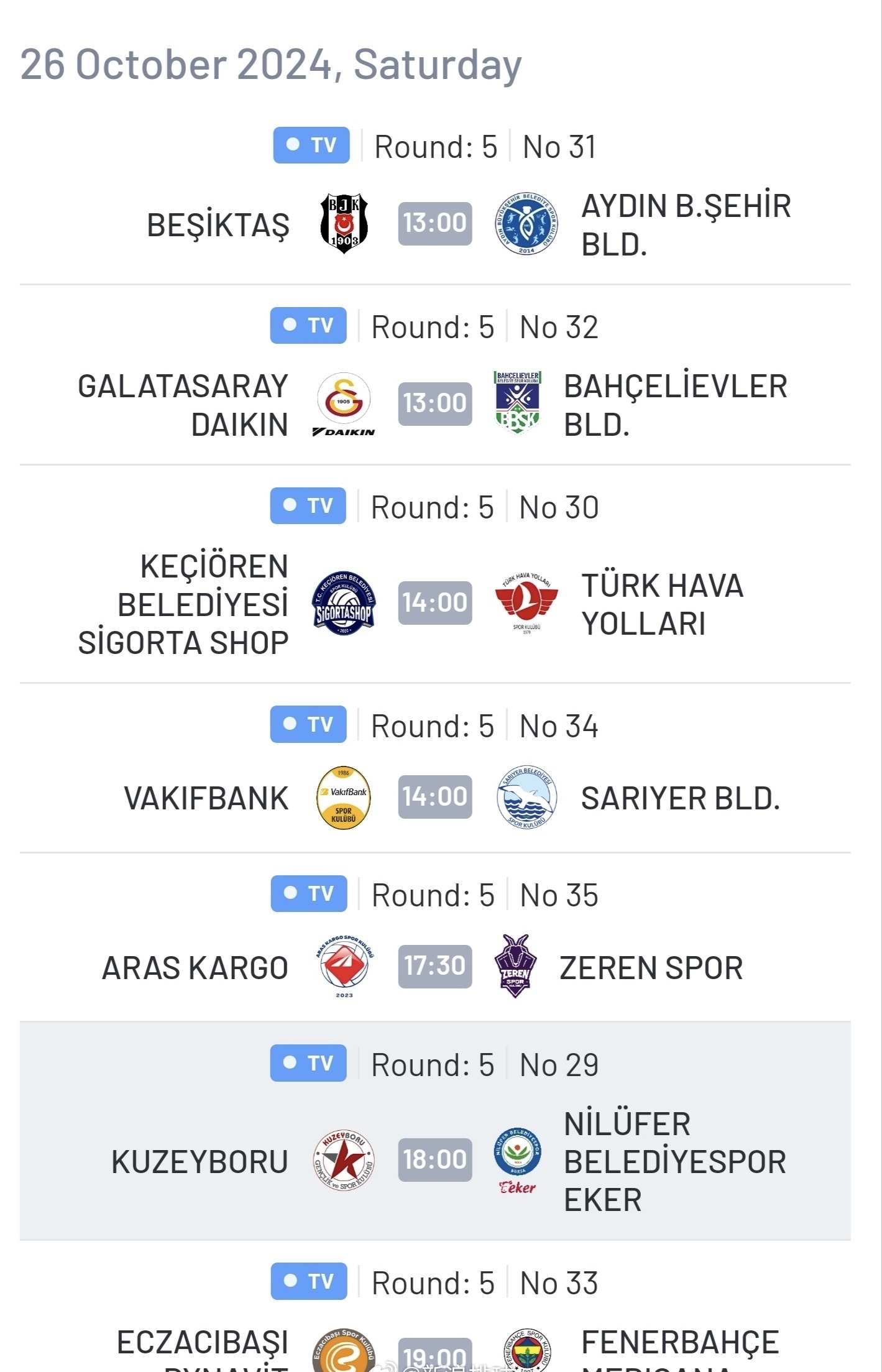Select the 18:00 Kuzeyboru match time
Image resolution: width=882 pixels, height=1372 pixels.
tap(435, 1160)
